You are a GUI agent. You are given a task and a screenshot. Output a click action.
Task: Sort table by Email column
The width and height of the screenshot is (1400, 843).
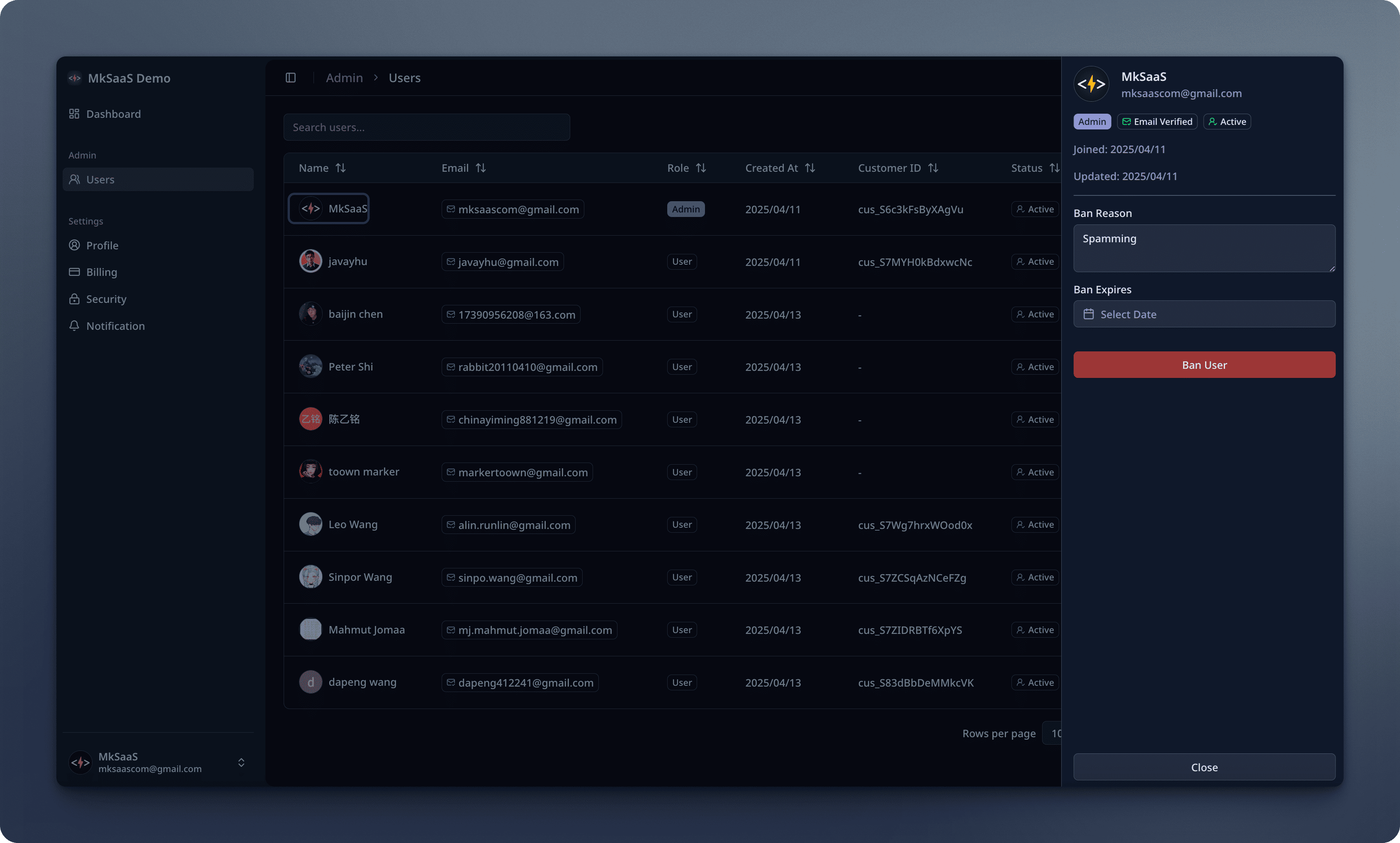pyautogui.click(x=480, y=168)
